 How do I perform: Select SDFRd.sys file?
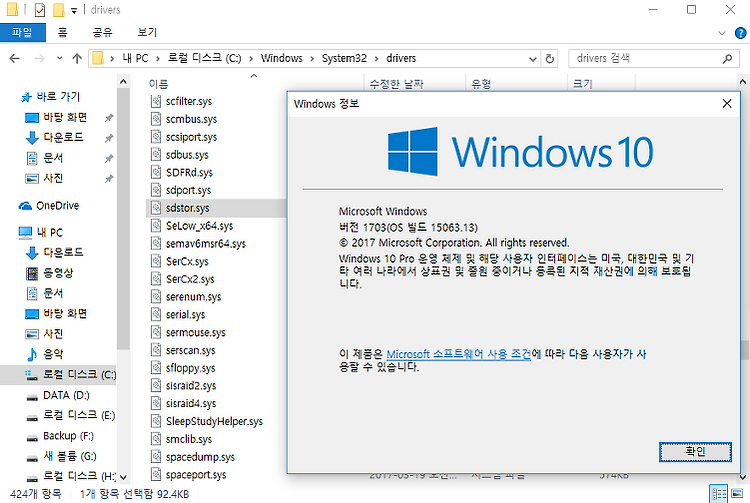(189, 173)
